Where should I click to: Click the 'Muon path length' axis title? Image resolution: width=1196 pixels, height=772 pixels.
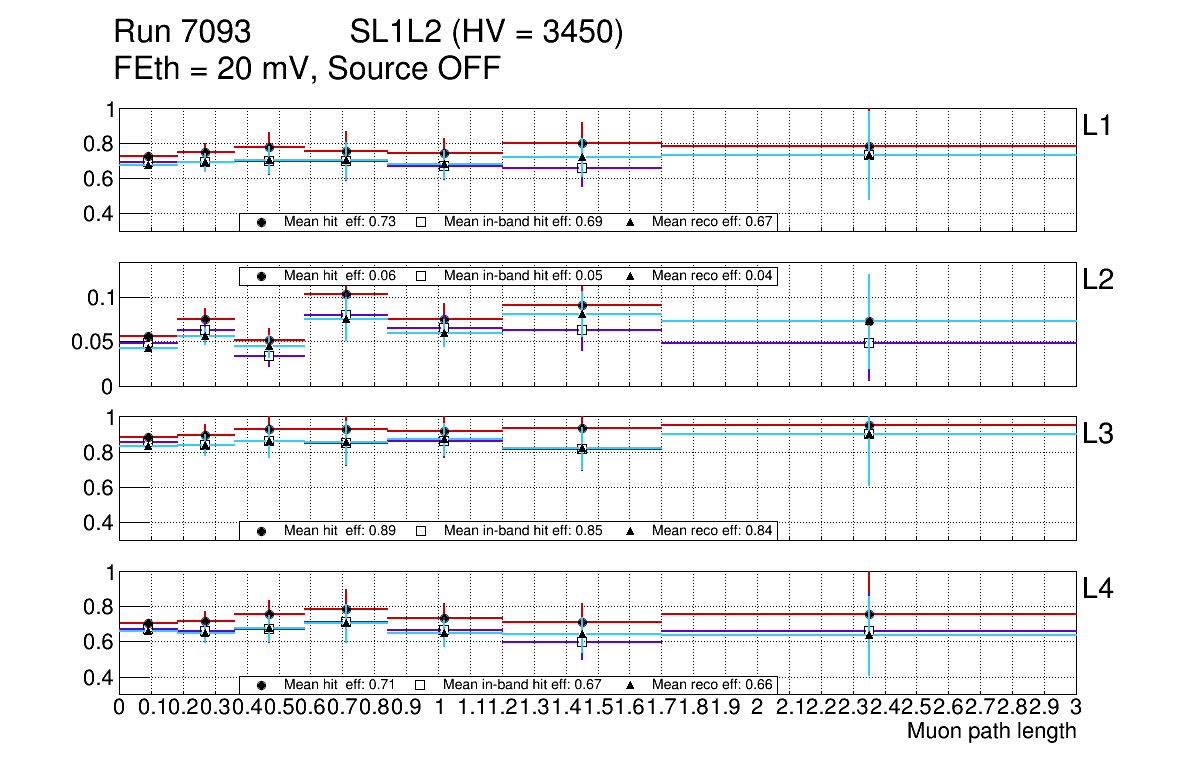pos(991,731)
